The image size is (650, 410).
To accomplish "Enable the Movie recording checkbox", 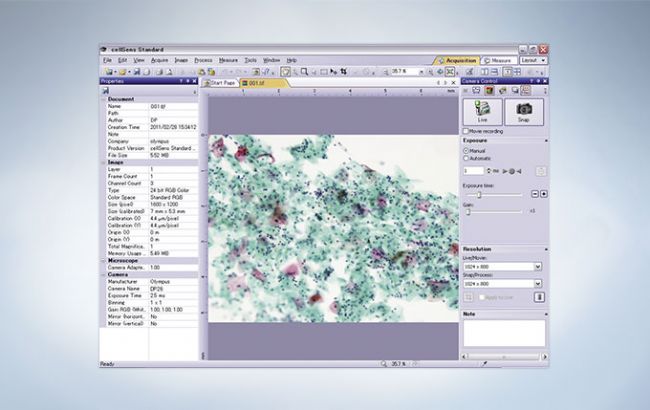I will pos(466,131).
